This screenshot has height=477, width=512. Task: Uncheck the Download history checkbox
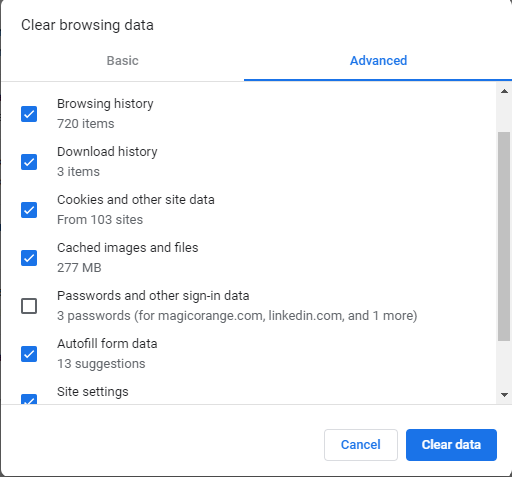(x=29, y=162)
